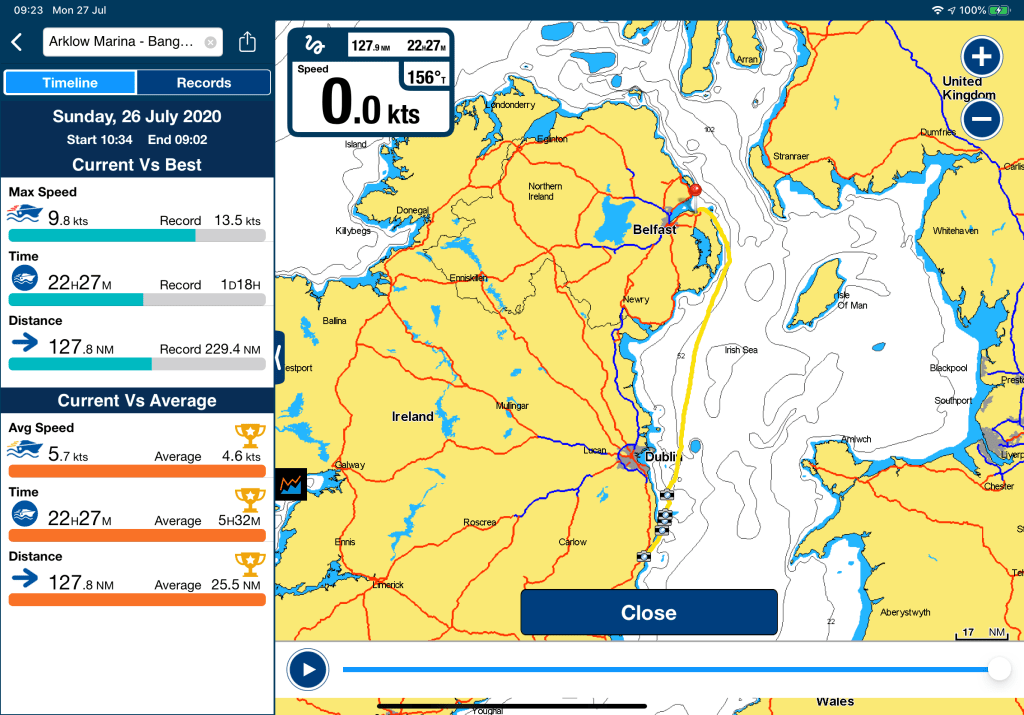Tap the camera marker on the track
The width and height of the screenshot is (1024, 715).
[x=666, y=495]
